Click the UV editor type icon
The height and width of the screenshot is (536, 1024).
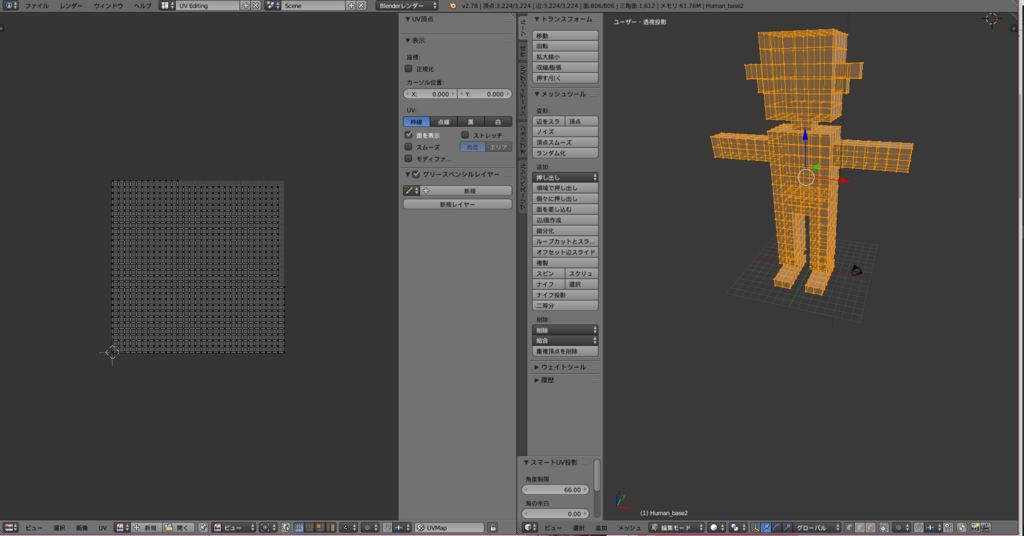coord(9,528)
